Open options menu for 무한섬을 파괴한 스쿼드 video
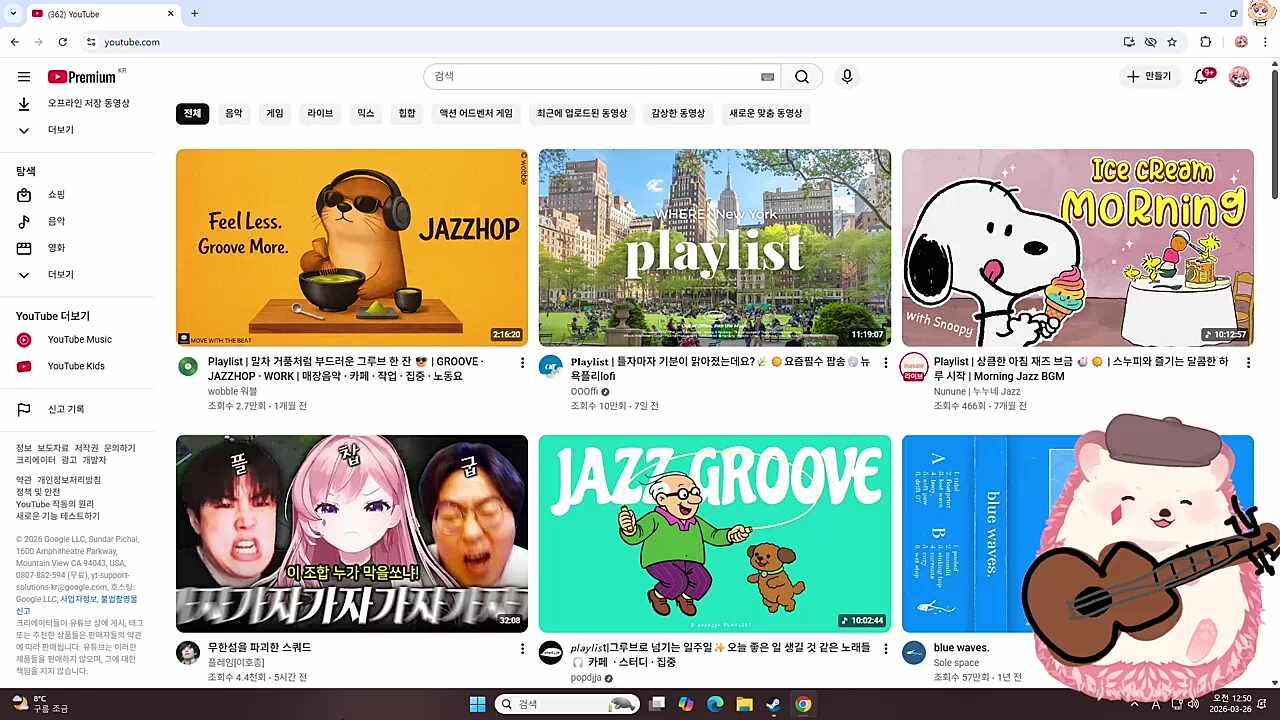Image resolution: width=1280 pixels, height=720 pixels. coord(522,649)
